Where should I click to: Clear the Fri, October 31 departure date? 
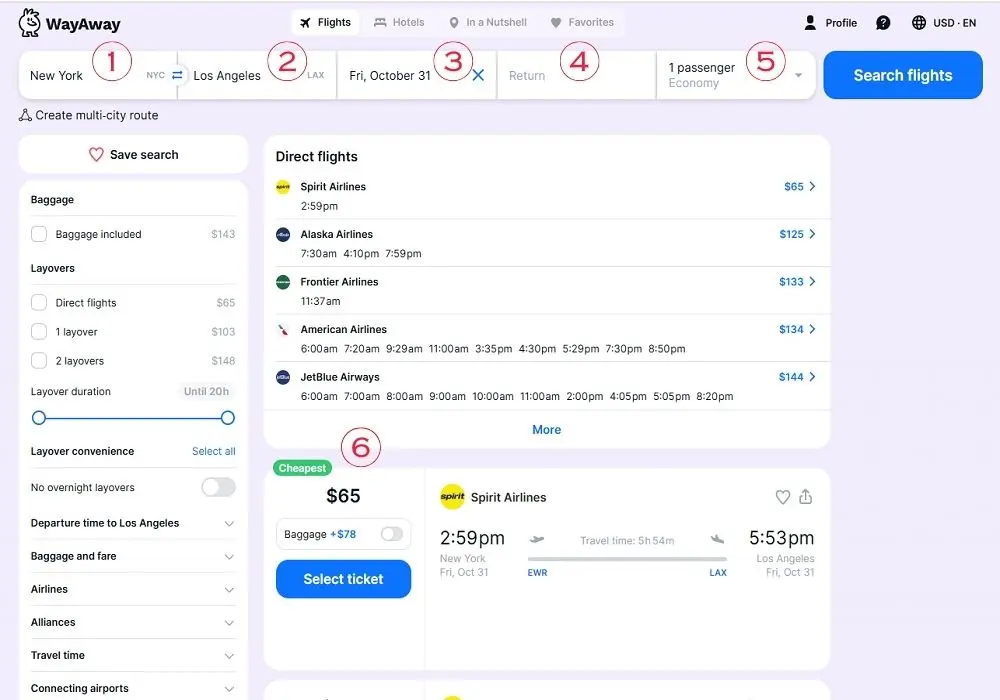478,75
